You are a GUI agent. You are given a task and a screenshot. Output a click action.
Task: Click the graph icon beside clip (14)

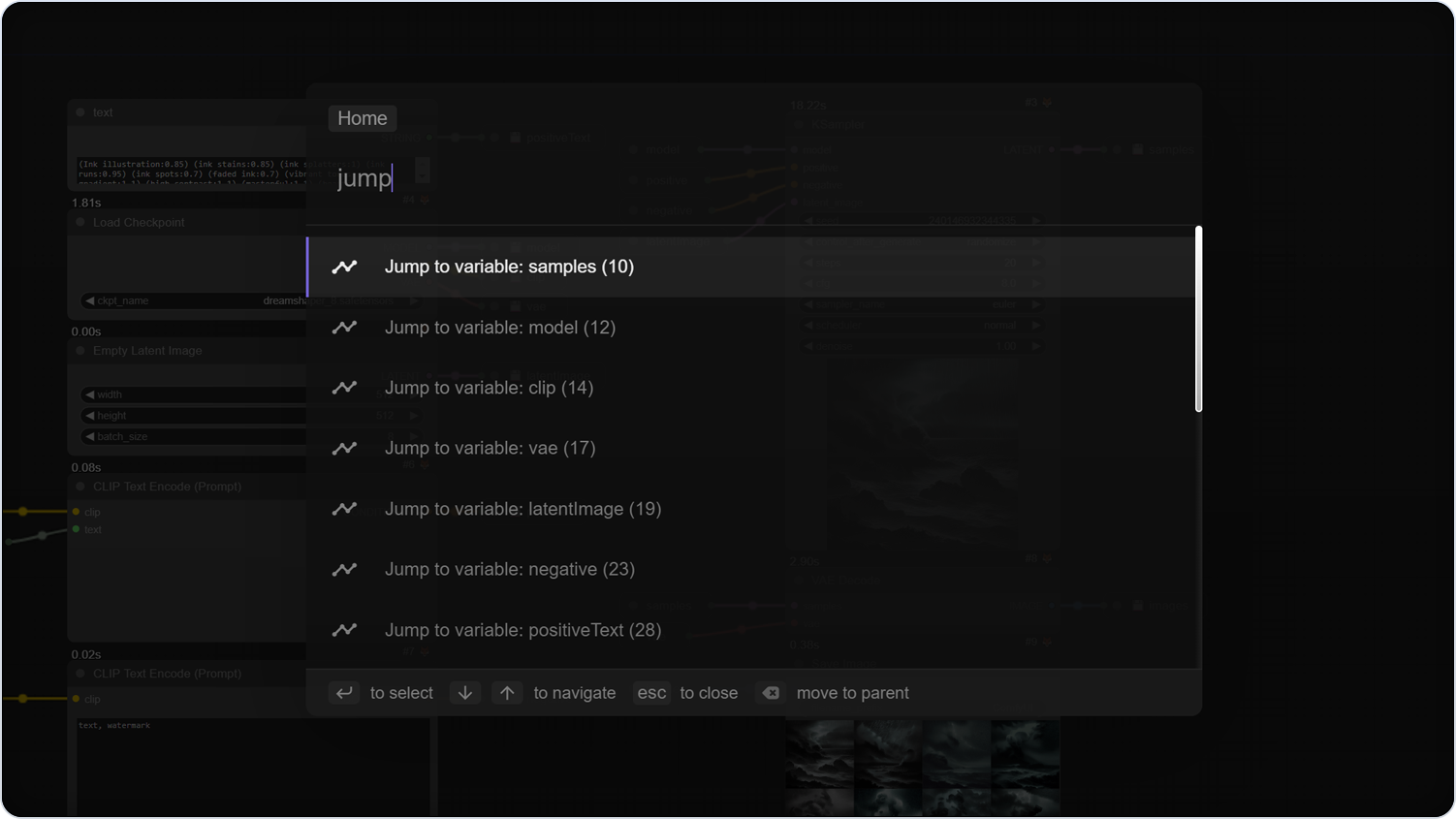tap(344, 388)
